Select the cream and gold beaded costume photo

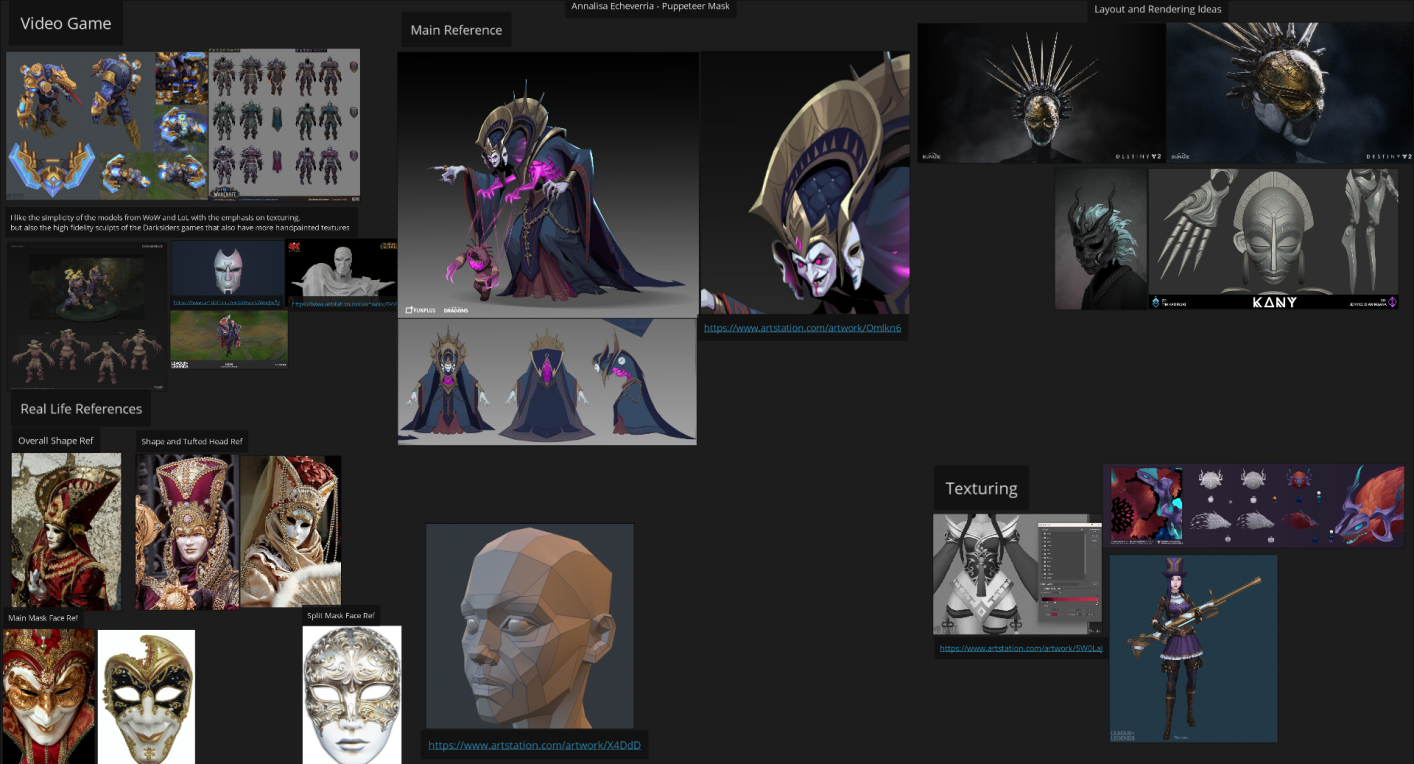(290, 532)
